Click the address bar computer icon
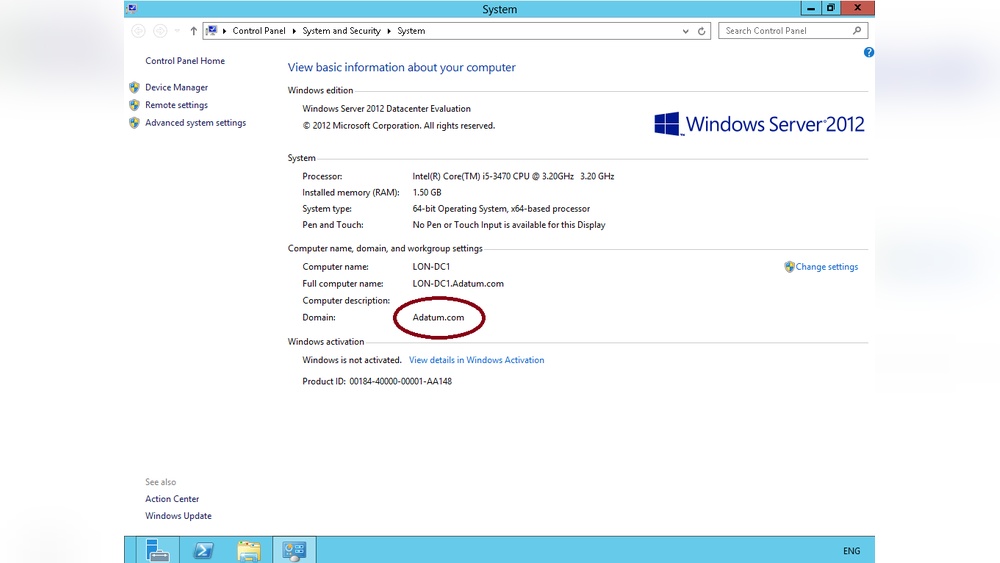The height and width of the screenshot is (563, 1000). coord(212,31)
